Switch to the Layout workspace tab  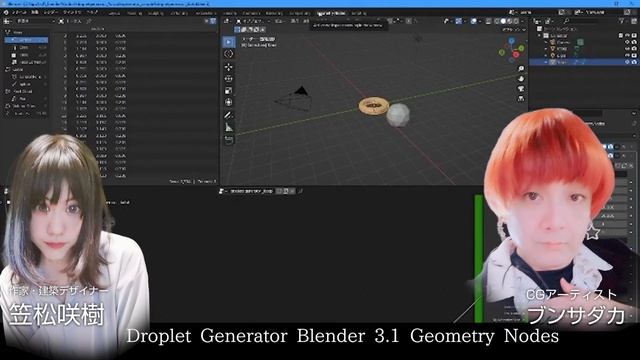[x=114, y=13]
